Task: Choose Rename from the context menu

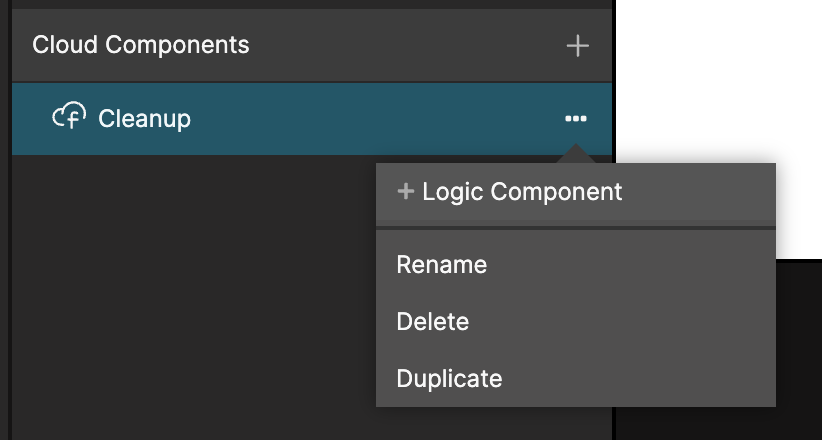Action: pos(441,265)
